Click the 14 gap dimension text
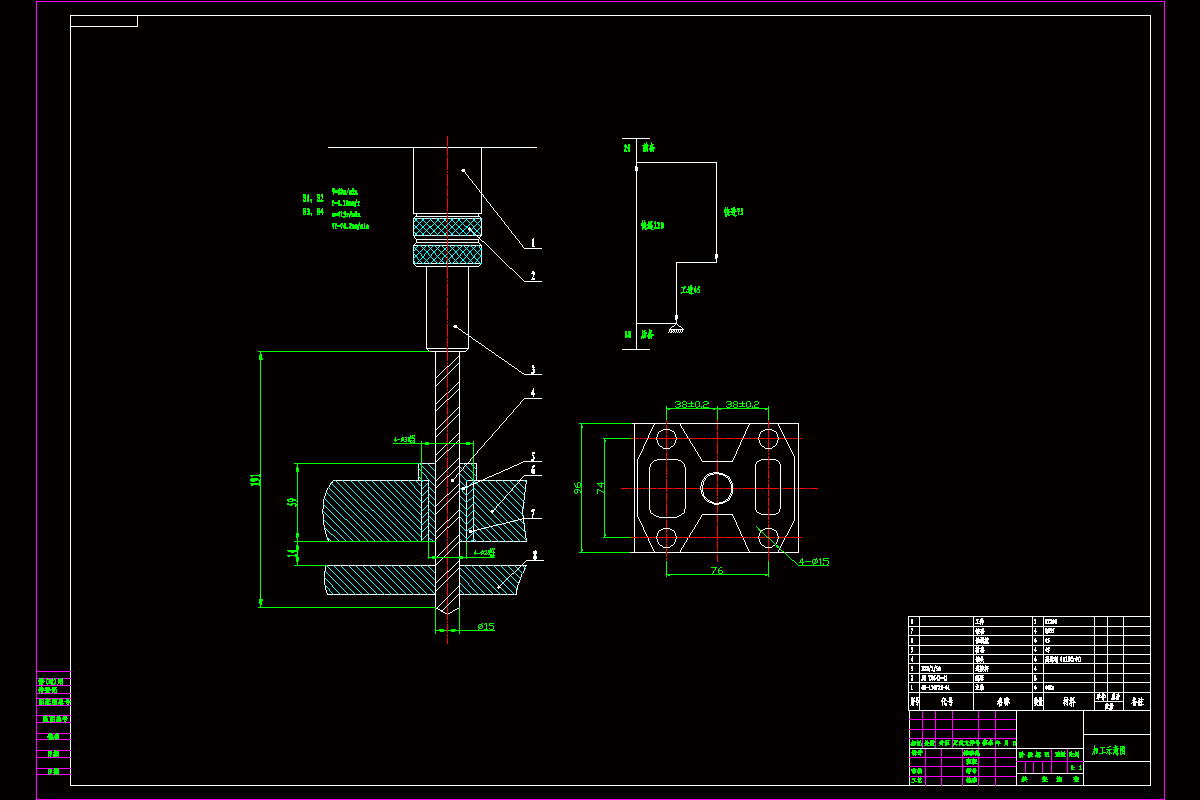 click(291, 552)
